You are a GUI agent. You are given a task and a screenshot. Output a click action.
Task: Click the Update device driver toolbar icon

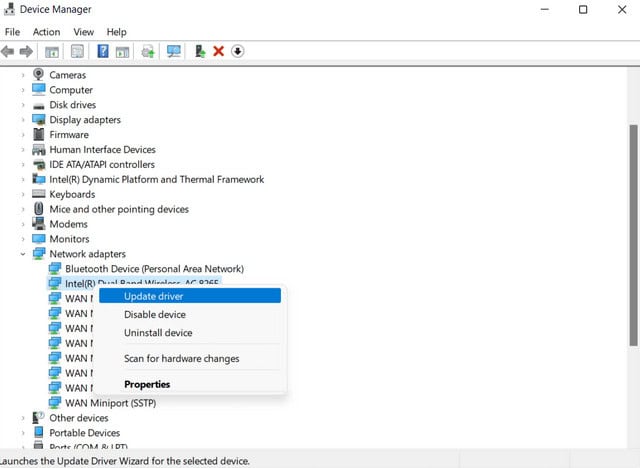pyautogui.click(x=200, y=51)
